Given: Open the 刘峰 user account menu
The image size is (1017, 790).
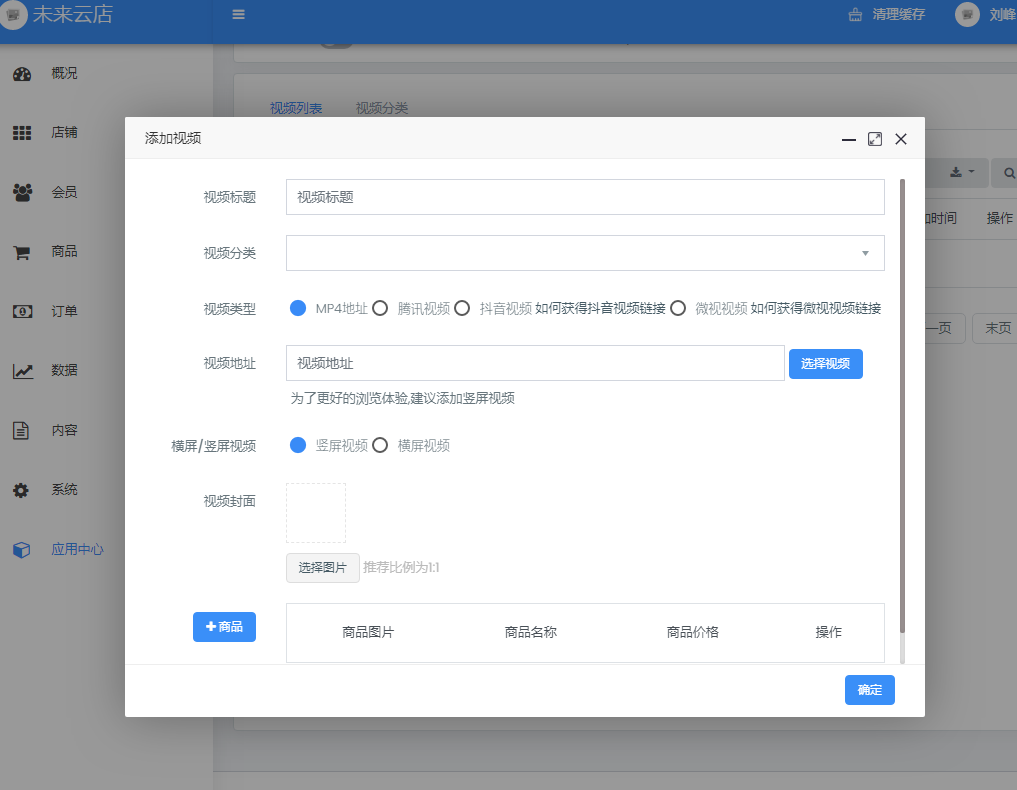Looking at the screenshot, I should point(984,15).
